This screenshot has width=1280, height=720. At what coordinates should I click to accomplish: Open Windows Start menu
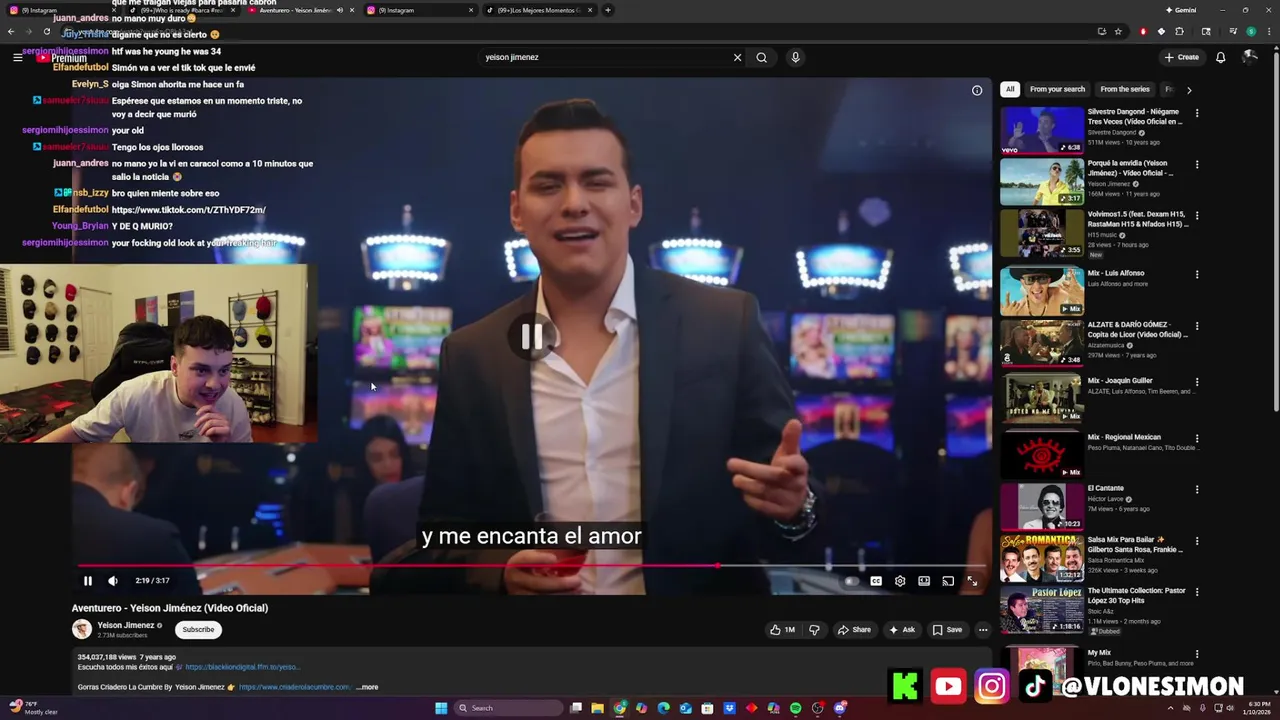click(441, 708)
